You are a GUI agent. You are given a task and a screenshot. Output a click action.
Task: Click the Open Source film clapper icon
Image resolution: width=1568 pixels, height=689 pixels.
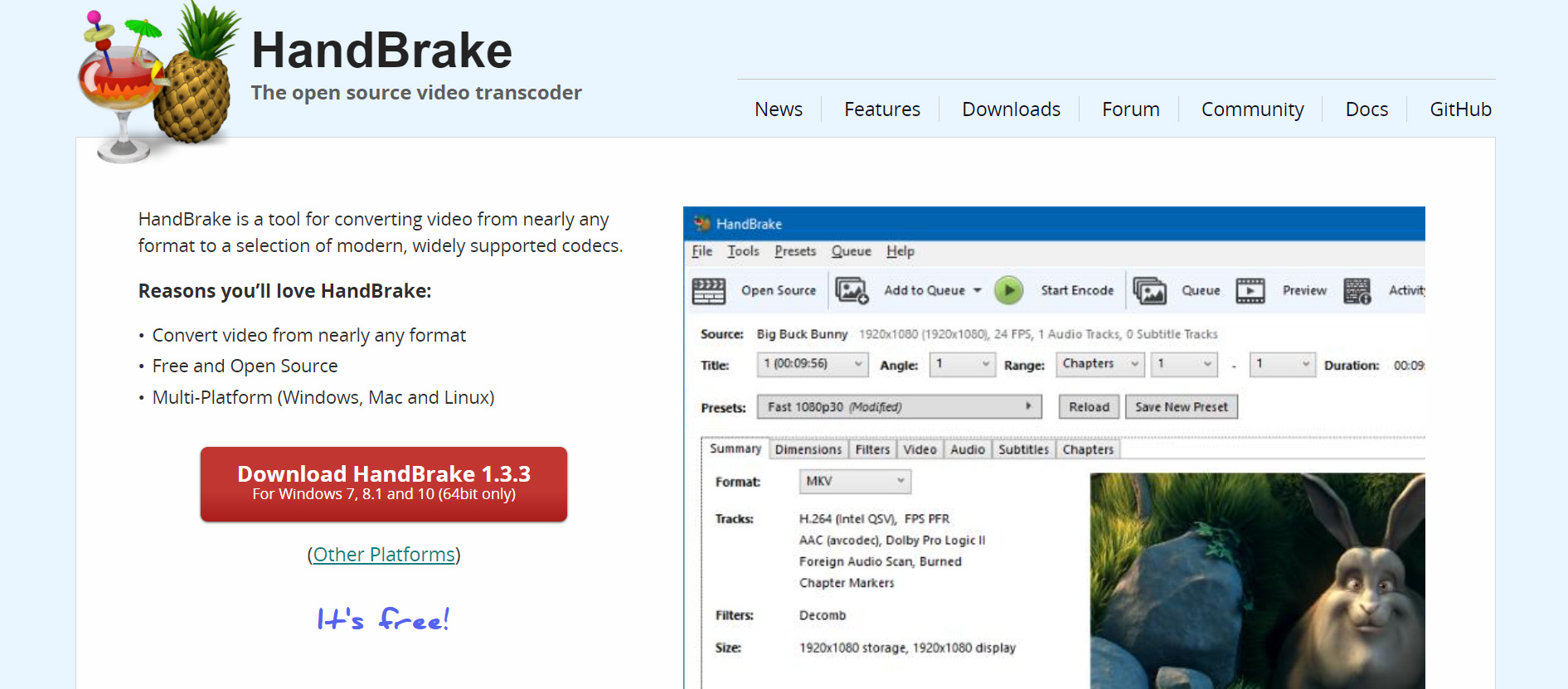(708, 291)
